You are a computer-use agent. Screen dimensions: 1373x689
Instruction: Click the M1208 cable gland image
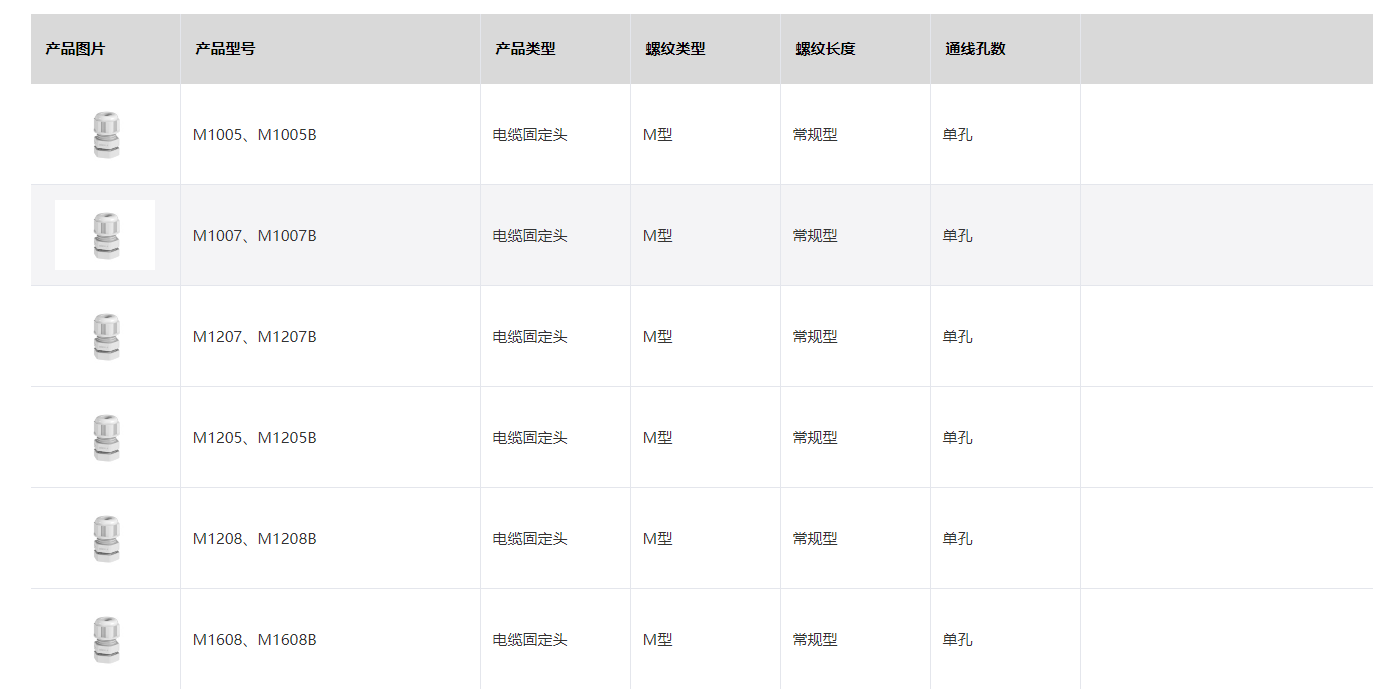point(105,539)
